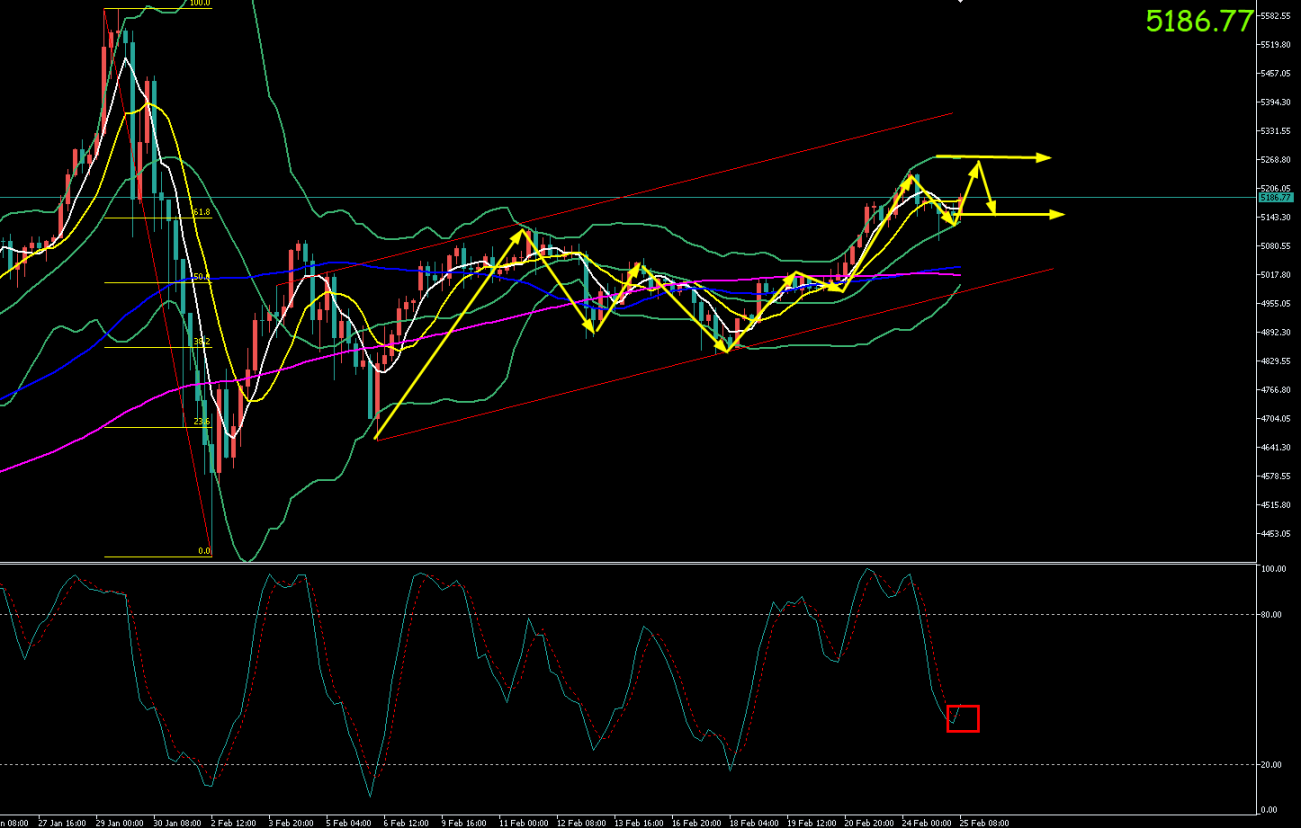
Task: Click the red rectangle on the stochastic indicator
Action: pos(962,718)
